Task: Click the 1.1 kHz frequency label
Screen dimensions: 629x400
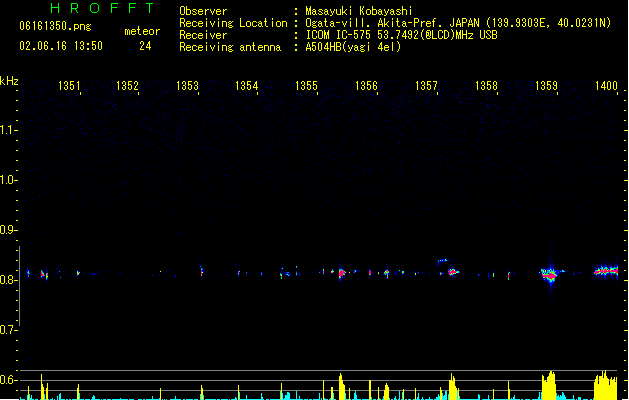Action: [8, 130]
